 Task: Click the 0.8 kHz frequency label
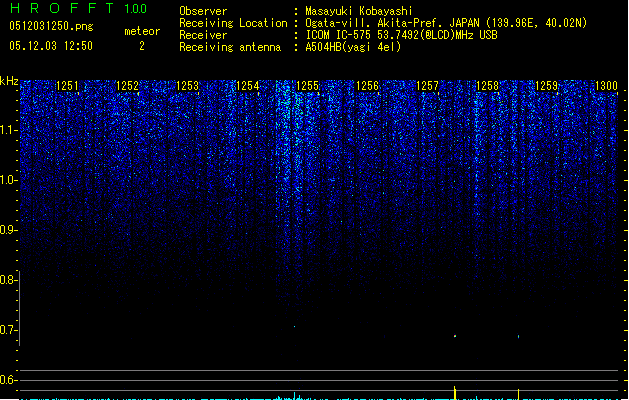tap(8, 280)
